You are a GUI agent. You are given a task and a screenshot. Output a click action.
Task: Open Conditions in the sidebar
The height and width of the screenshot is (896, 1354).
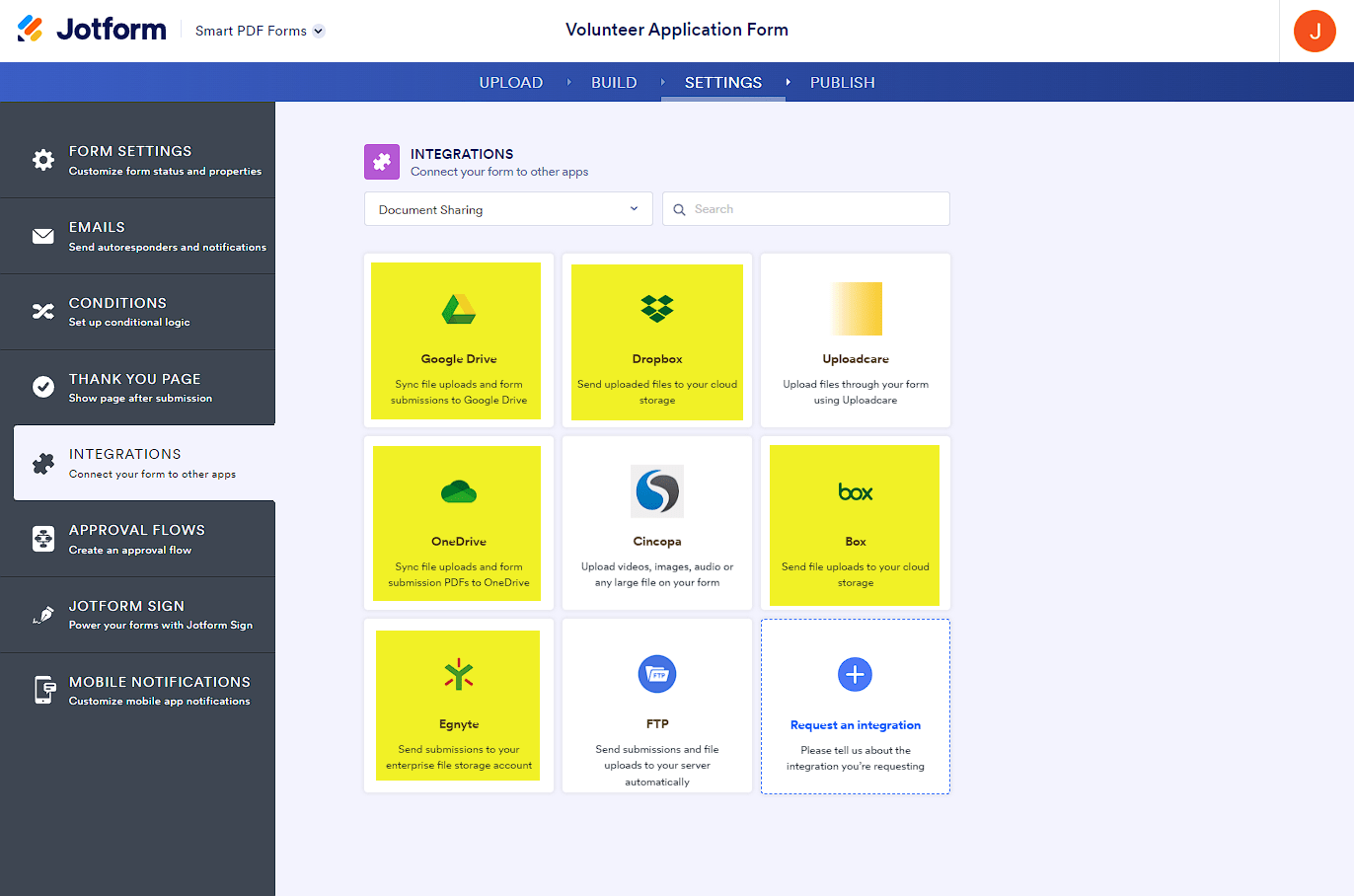click(x=137, y=312)
